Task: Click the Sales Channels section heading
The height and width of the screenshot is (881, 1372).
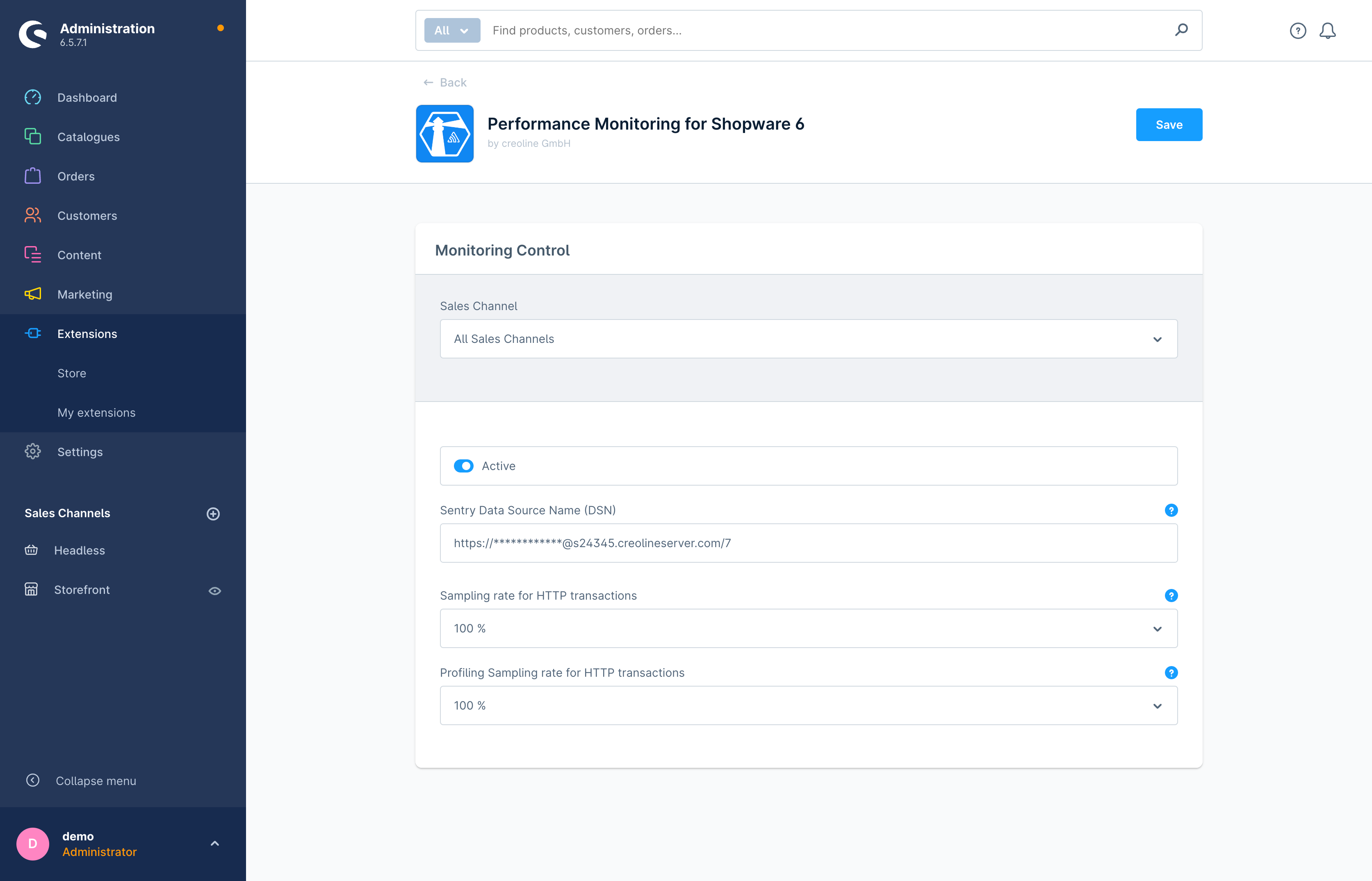Action: click(x=68, y=513)
